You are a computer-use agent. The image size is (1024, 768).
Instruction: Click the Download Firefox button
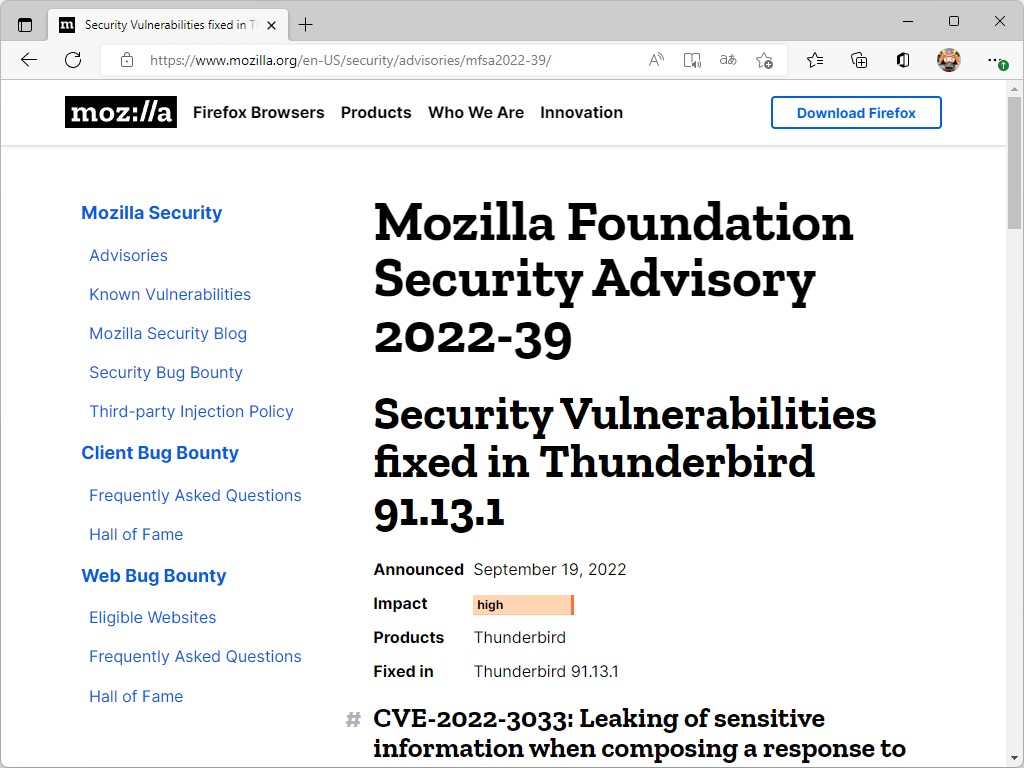click(856, 112)
